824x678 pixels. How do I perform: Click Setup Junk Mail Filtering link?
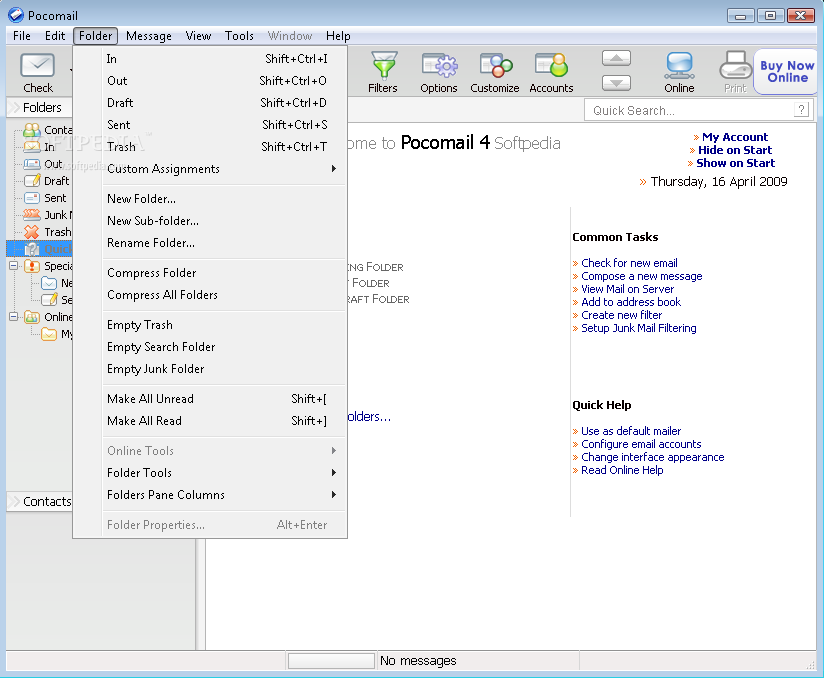[638, 328]
